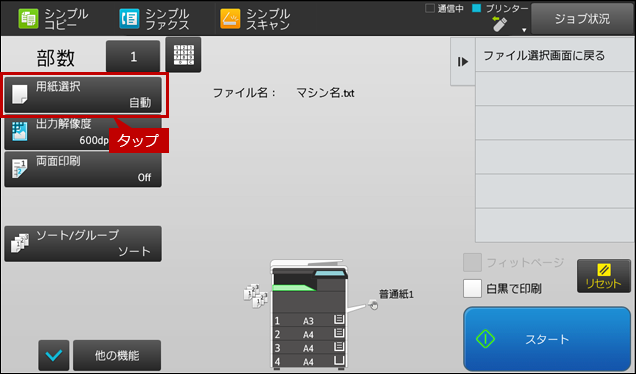This screenshot has height=374, width=636.
Task: Open the 両面印刷 Off setting
Action: (x=83, y=169)
